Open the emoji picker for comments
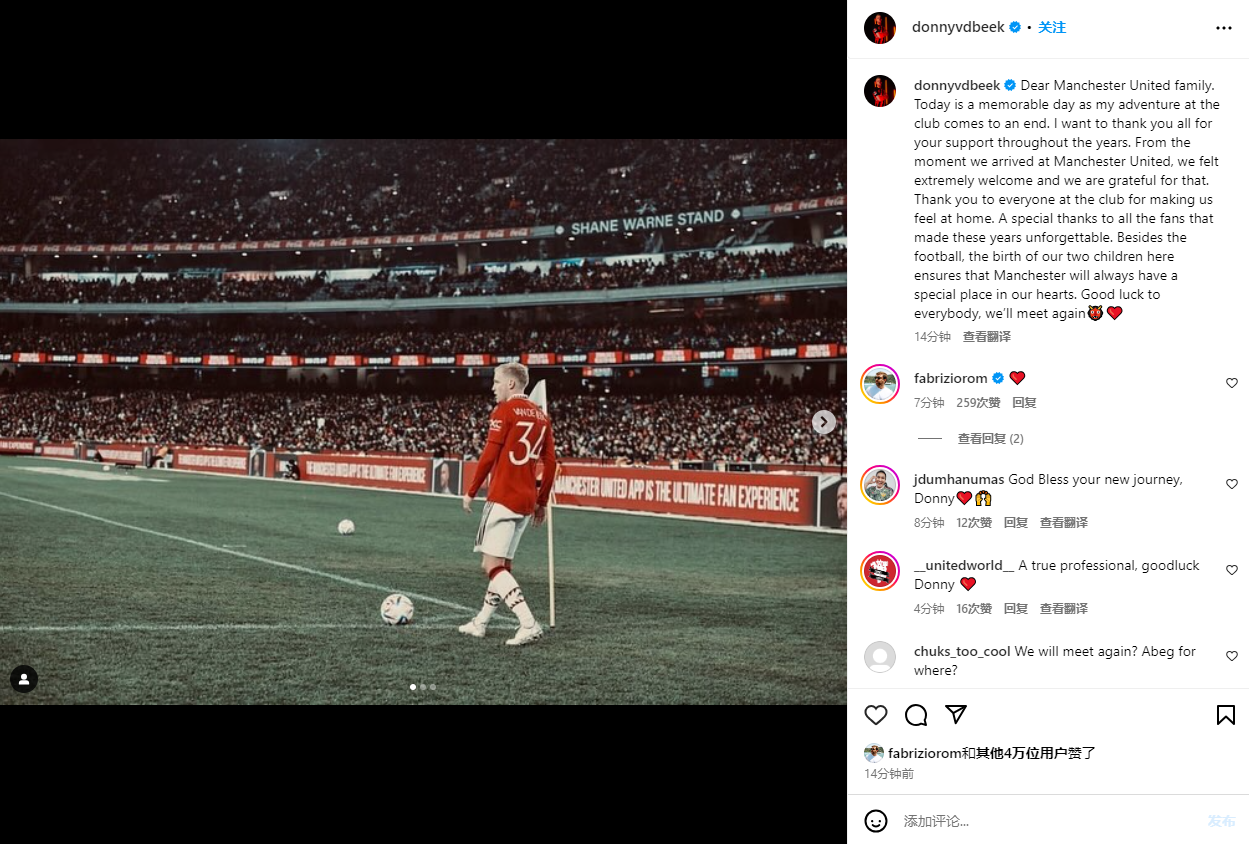This screenshot has height=844, width=1249. [x=876, y=821]
